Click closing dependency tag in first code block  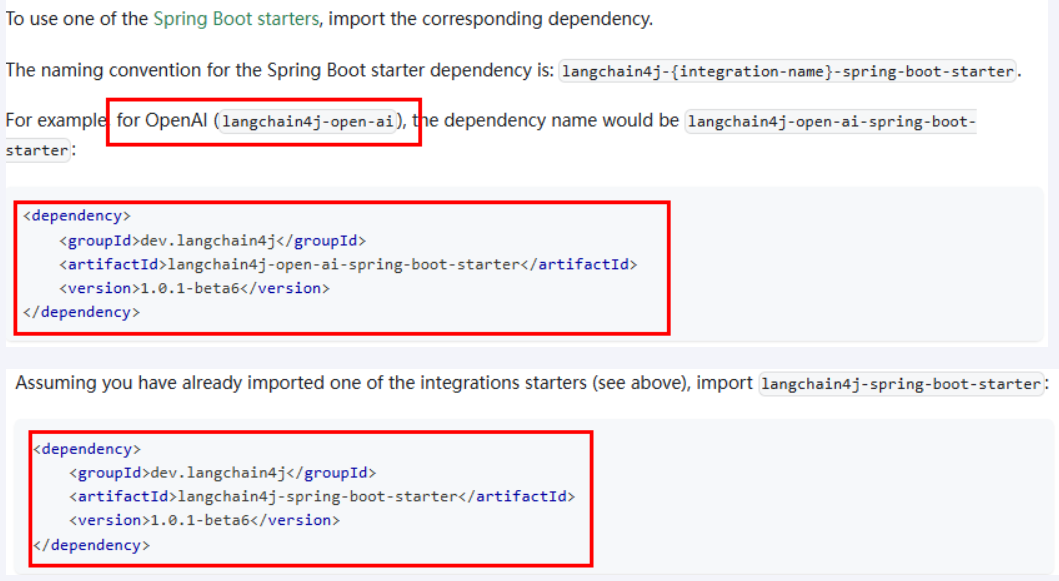pos(81,312)
